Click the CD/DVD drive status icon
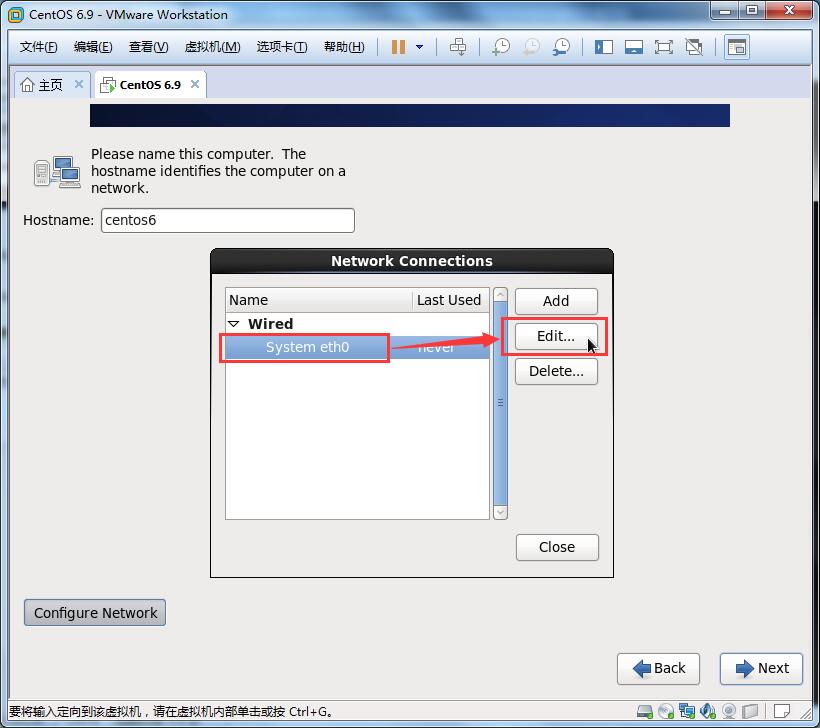The height and width of the screenshot is (728, 820). point(666,711)
